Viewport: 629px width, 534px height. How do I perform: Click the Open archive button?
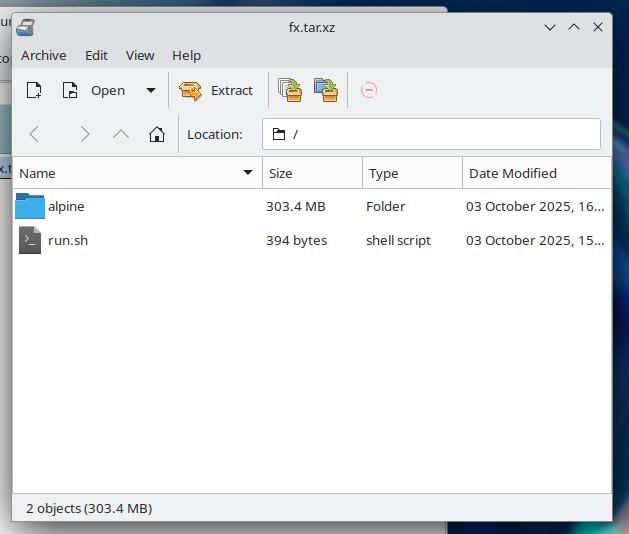pyautogui.click(x=94, y=90)
